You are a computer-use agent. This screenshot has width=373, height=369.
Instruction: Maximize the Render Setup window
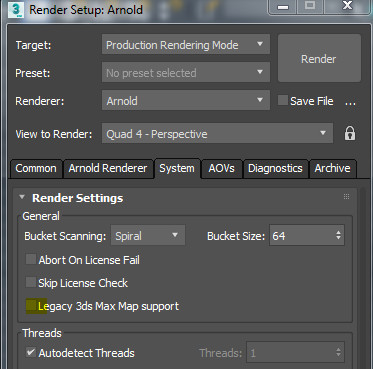tap(310, 7)
